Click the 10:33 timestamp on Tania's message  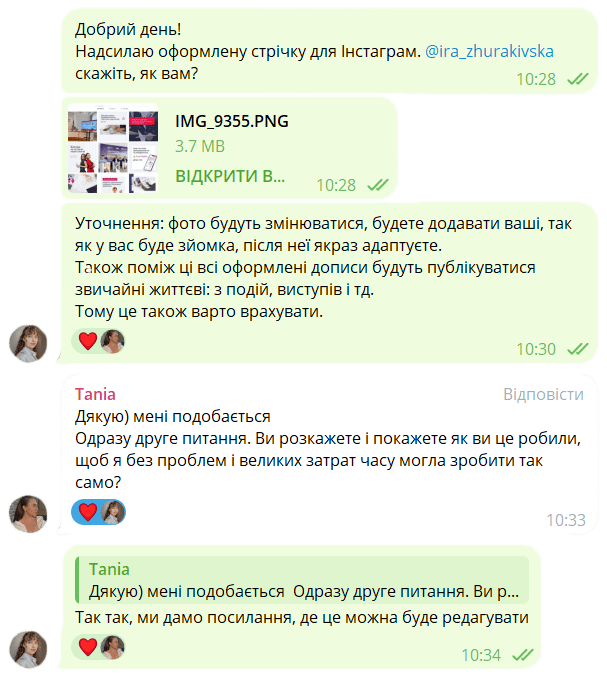click(x=566, y=520)
